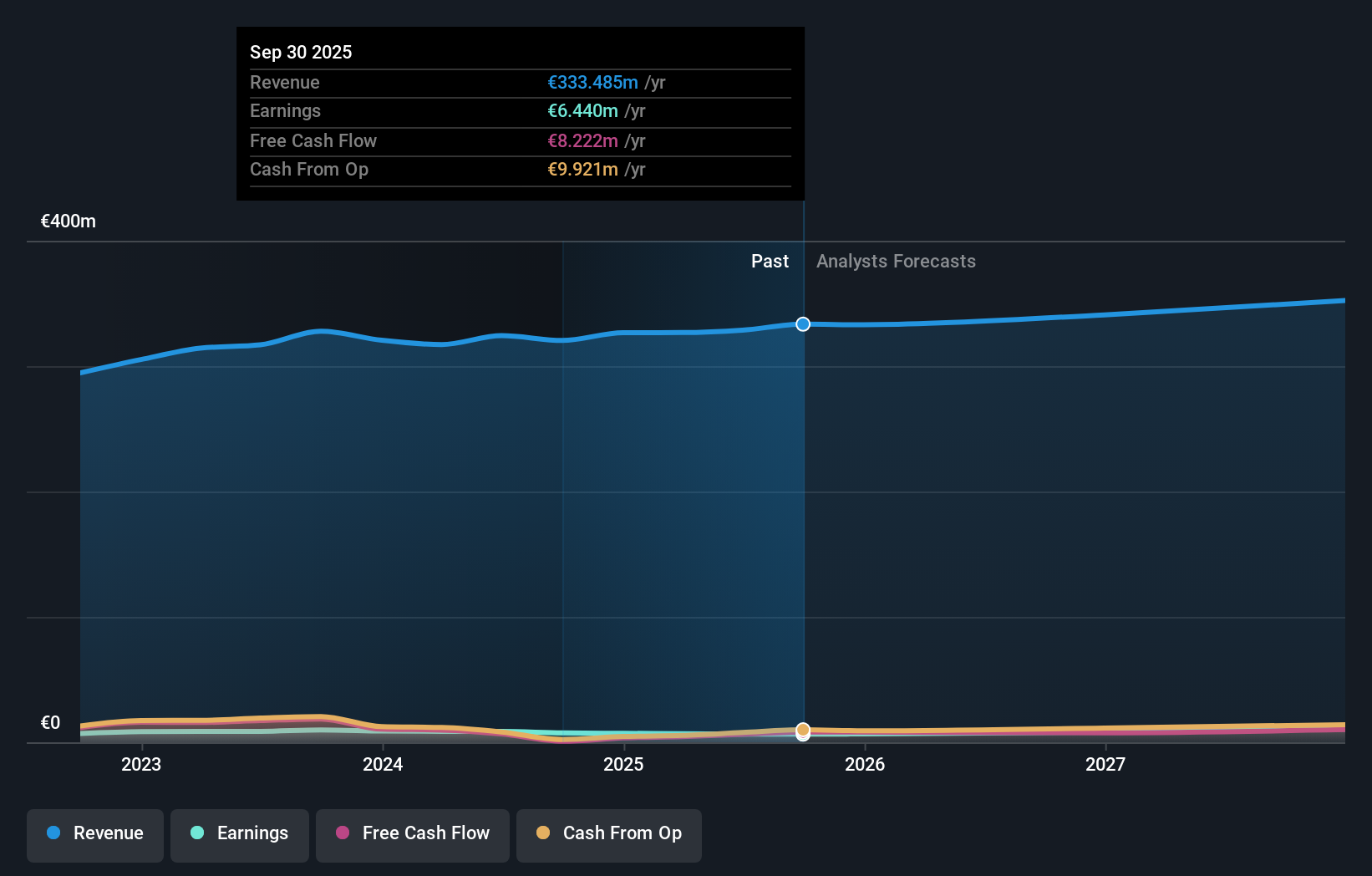
Task: Expand the Cash From Op tooltip row
Action: click(521, 170)
